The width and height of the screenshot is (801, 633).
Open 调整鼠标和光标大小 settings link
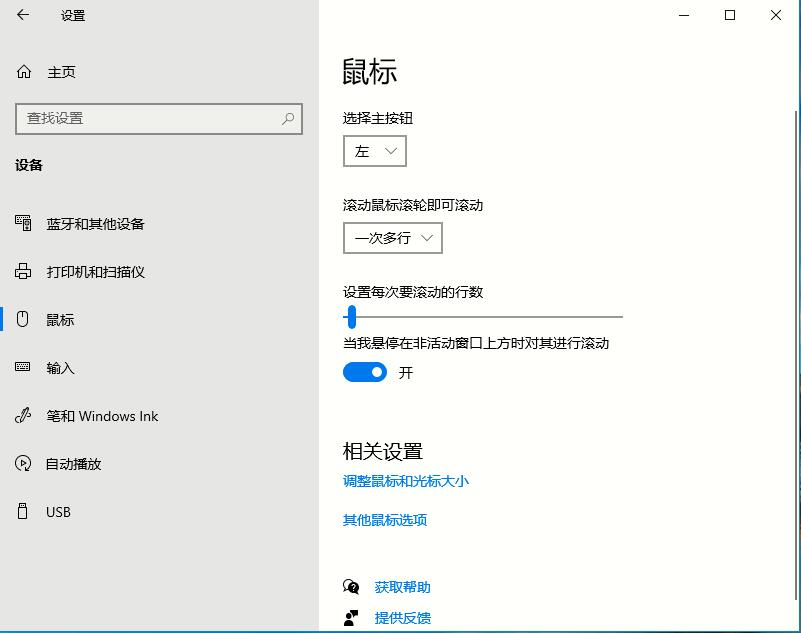[404, 482]
